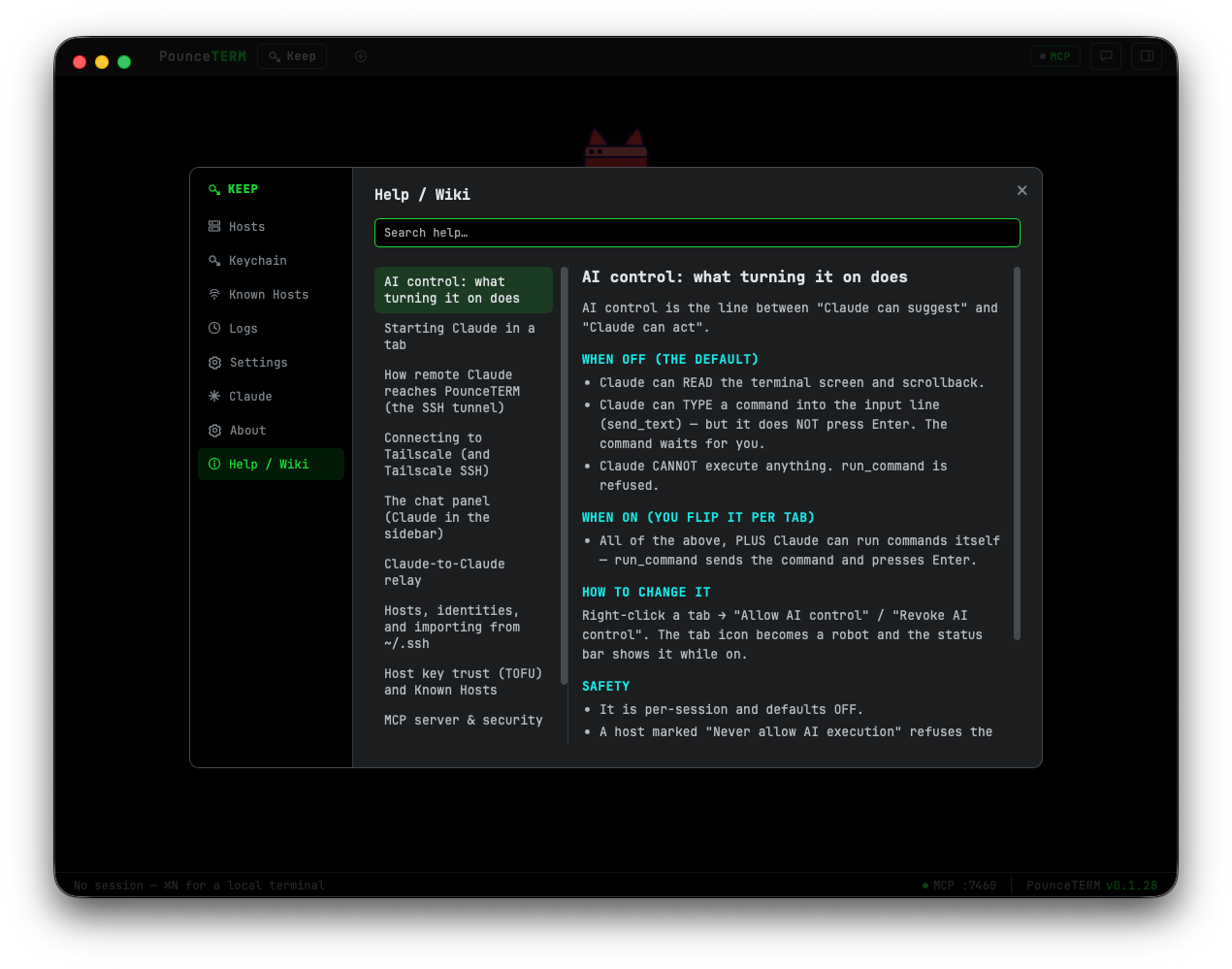Image resolution: width=1232 pixels, height=969 pixels.
Task: Open the Hosts section in Keep sidebar
Action: (271, 227)
